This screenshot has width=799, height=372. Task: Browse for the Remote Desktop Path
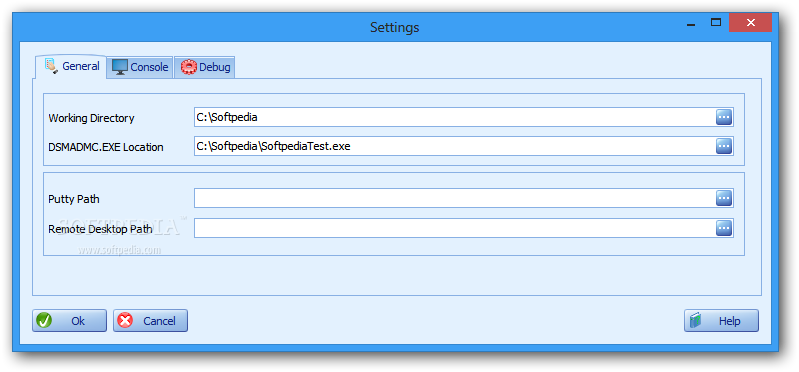click(x=724, y=228)
